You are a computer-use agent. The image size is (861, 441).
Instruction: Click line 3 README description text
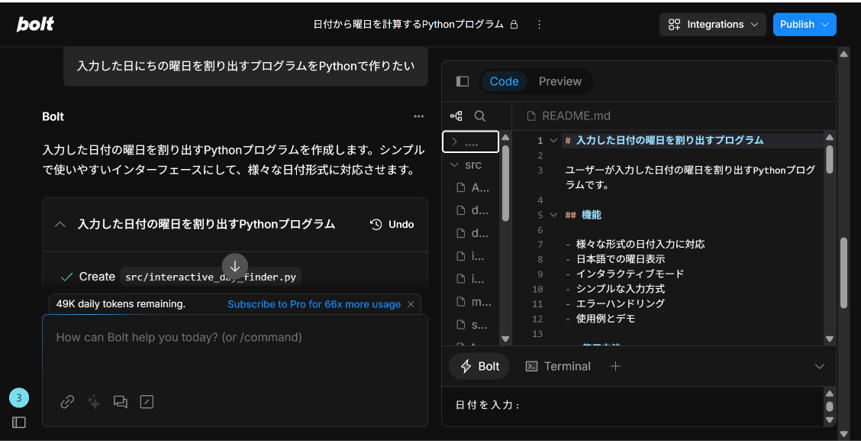[690, 177]
